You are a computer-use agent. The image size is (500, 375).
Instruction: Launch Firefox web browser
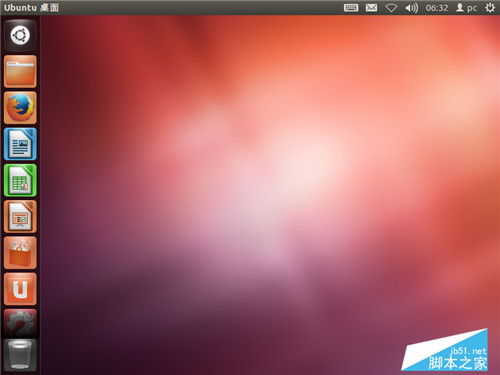pos(20,108)
